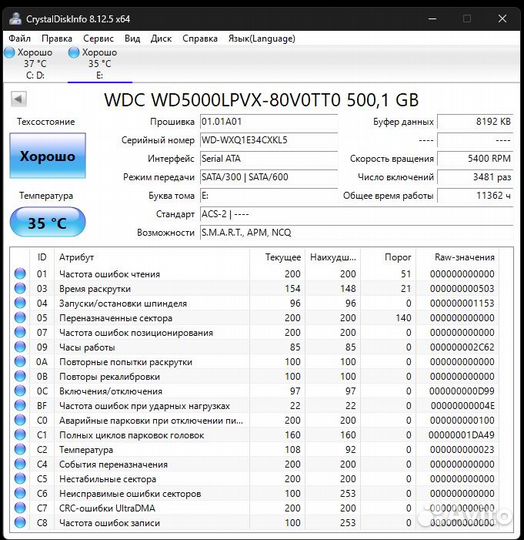Click the 11362 ч power-on hours field
The width and height of the screenshot is (524, 540).
475,196
